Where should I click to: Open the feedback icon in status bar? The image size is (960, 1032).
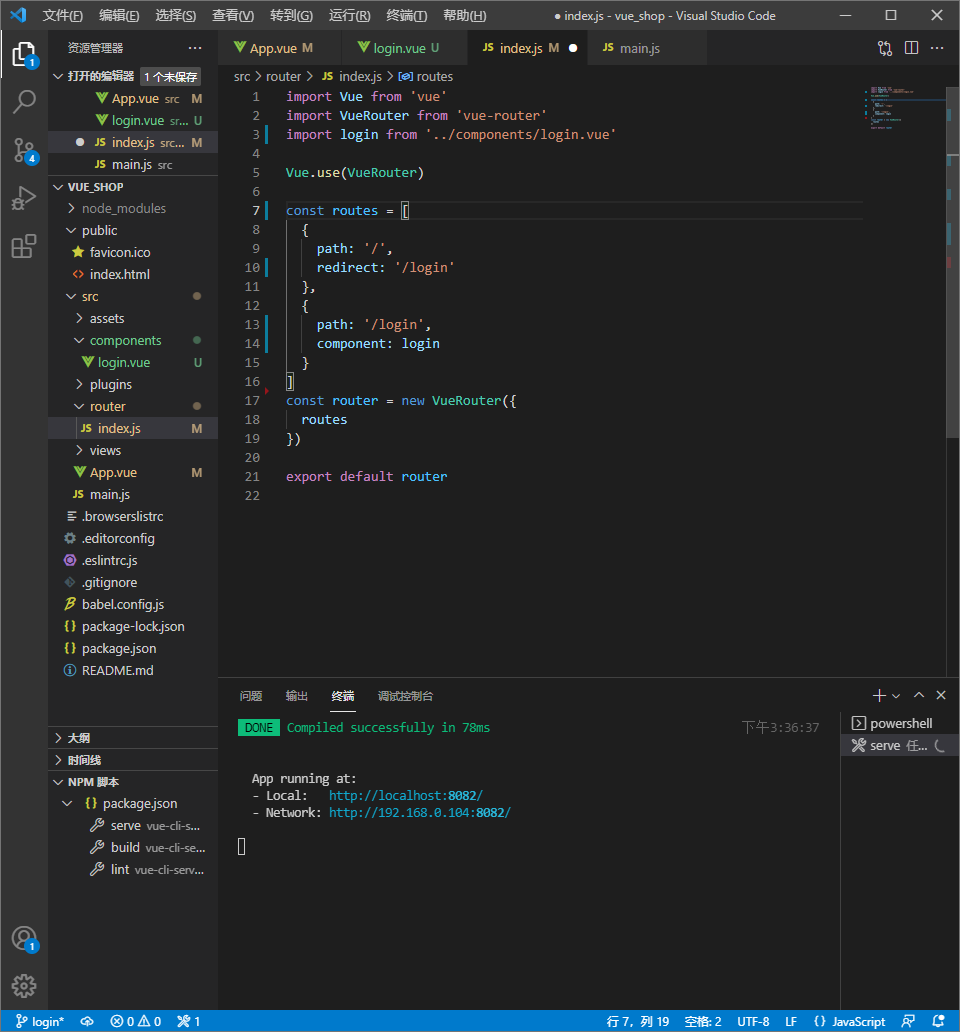pos(909,1021)
